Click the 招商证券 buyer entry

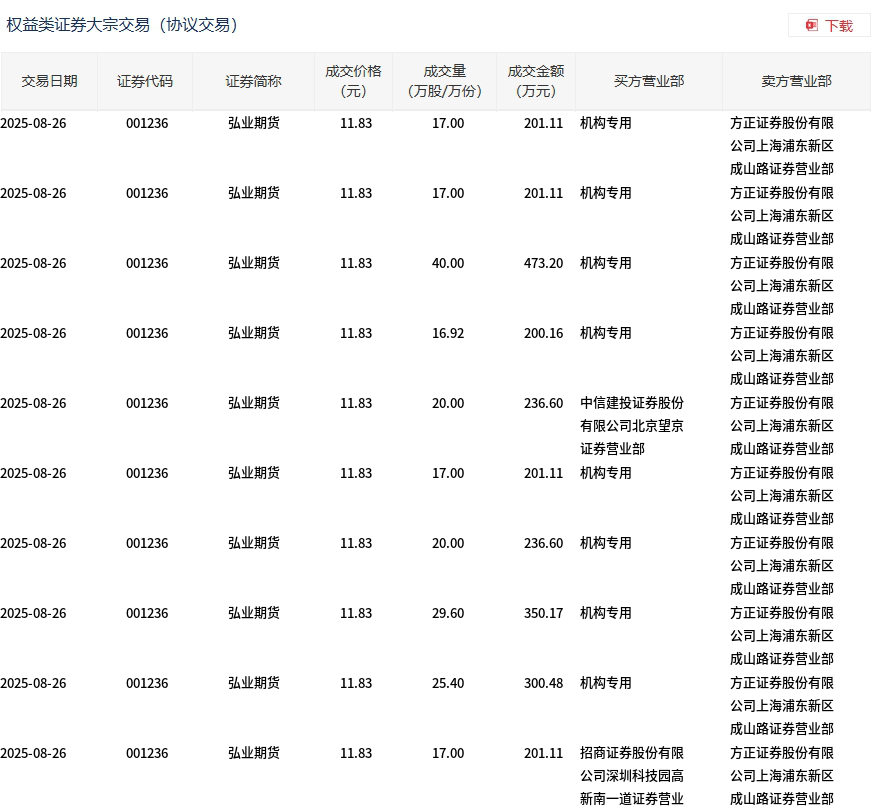(632, 775)
